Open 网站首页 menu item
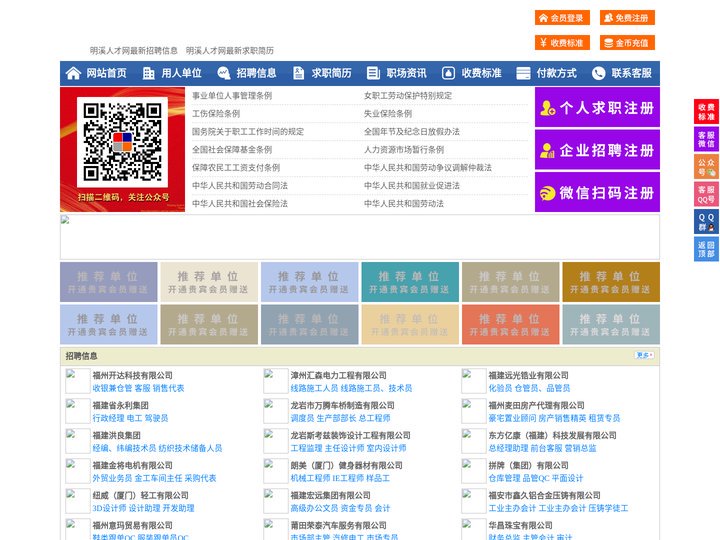The image size is (720, 540). tap(107, 73)
